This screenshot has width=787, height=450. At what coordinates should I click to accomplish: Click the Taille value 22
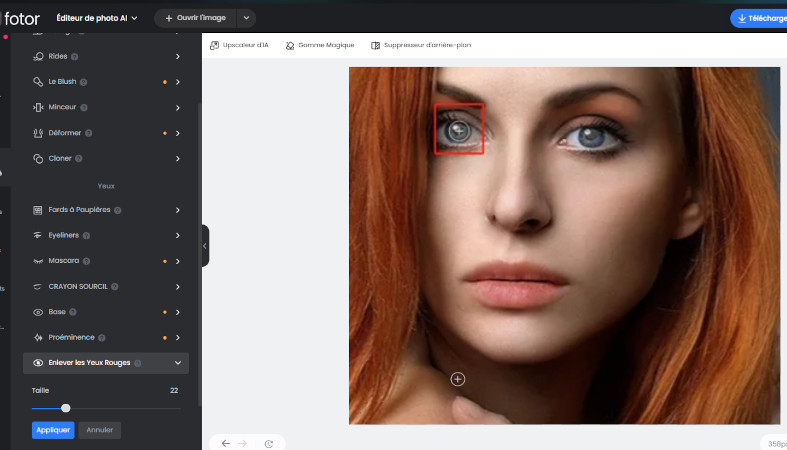(x=174, y=390)
